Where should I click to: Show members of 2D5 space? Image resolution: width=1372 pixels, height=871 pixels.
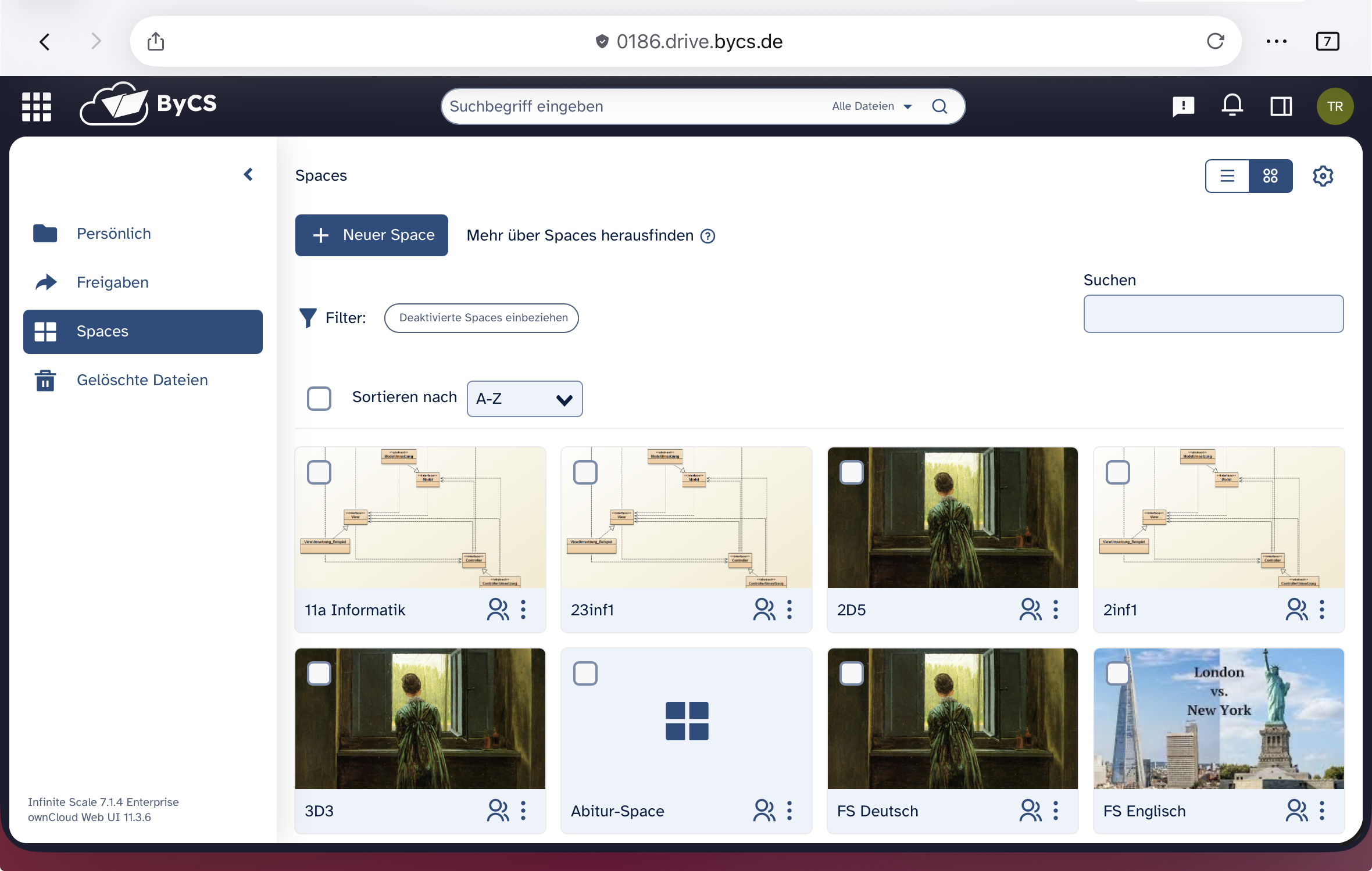[1030, 609]
